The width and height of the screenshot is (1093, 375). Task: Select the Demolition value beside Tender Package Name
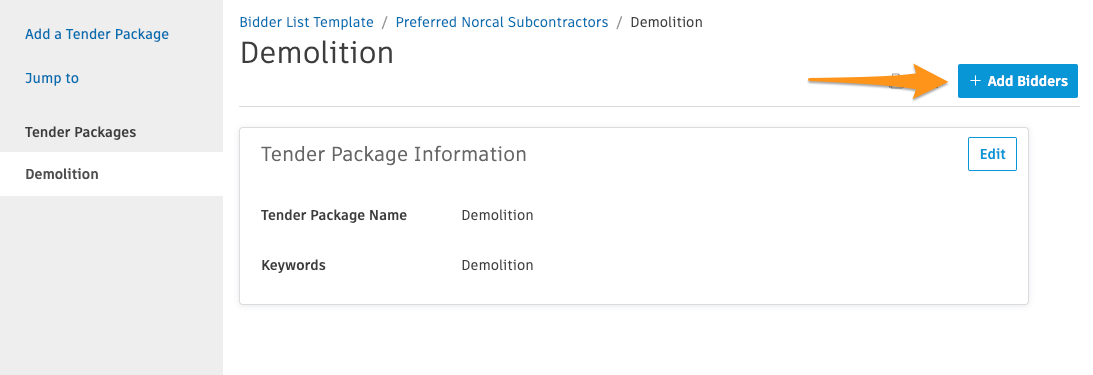coord(497,215)
